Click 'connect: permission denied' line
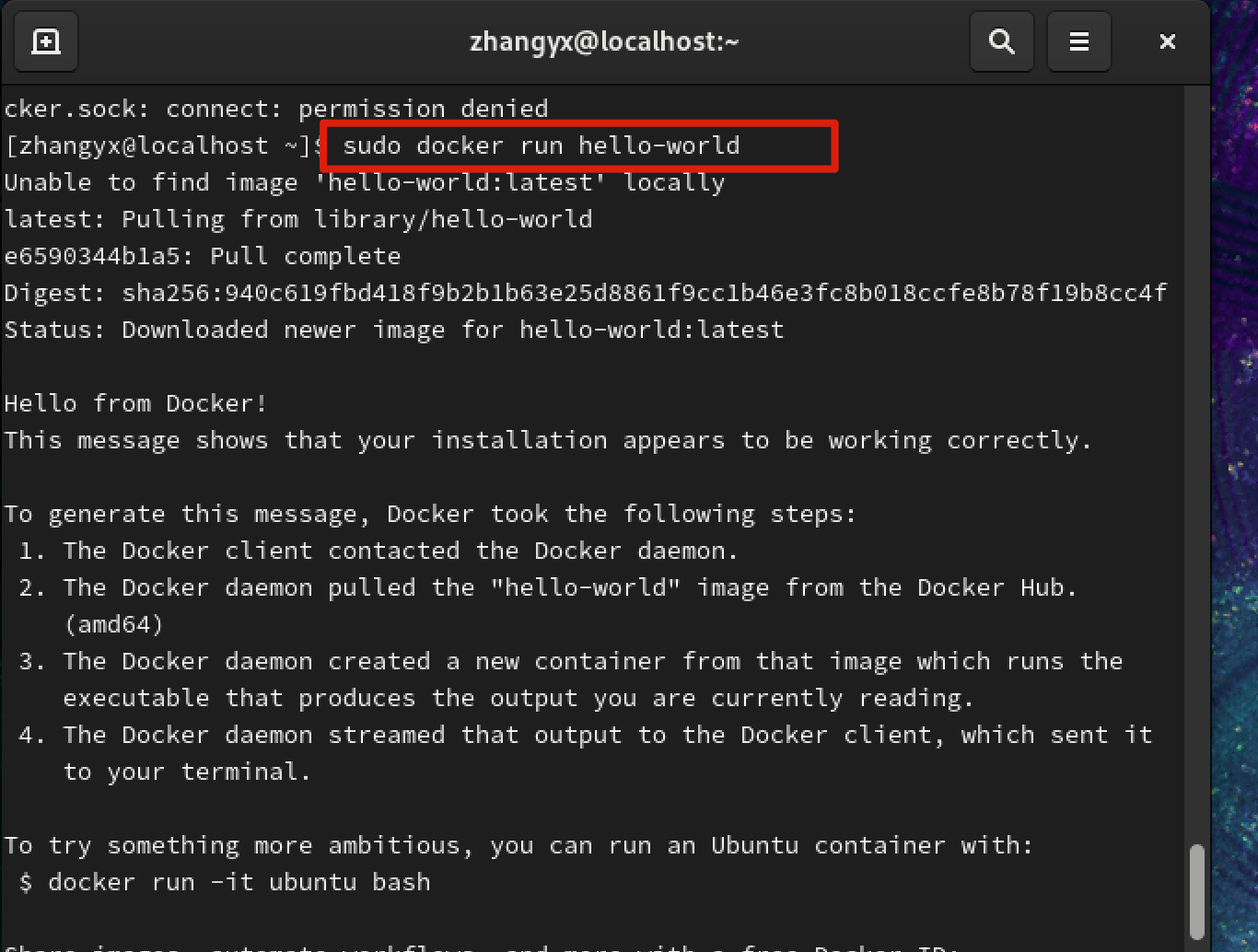Screen dimensions: 1258x952 coord(276,109)
